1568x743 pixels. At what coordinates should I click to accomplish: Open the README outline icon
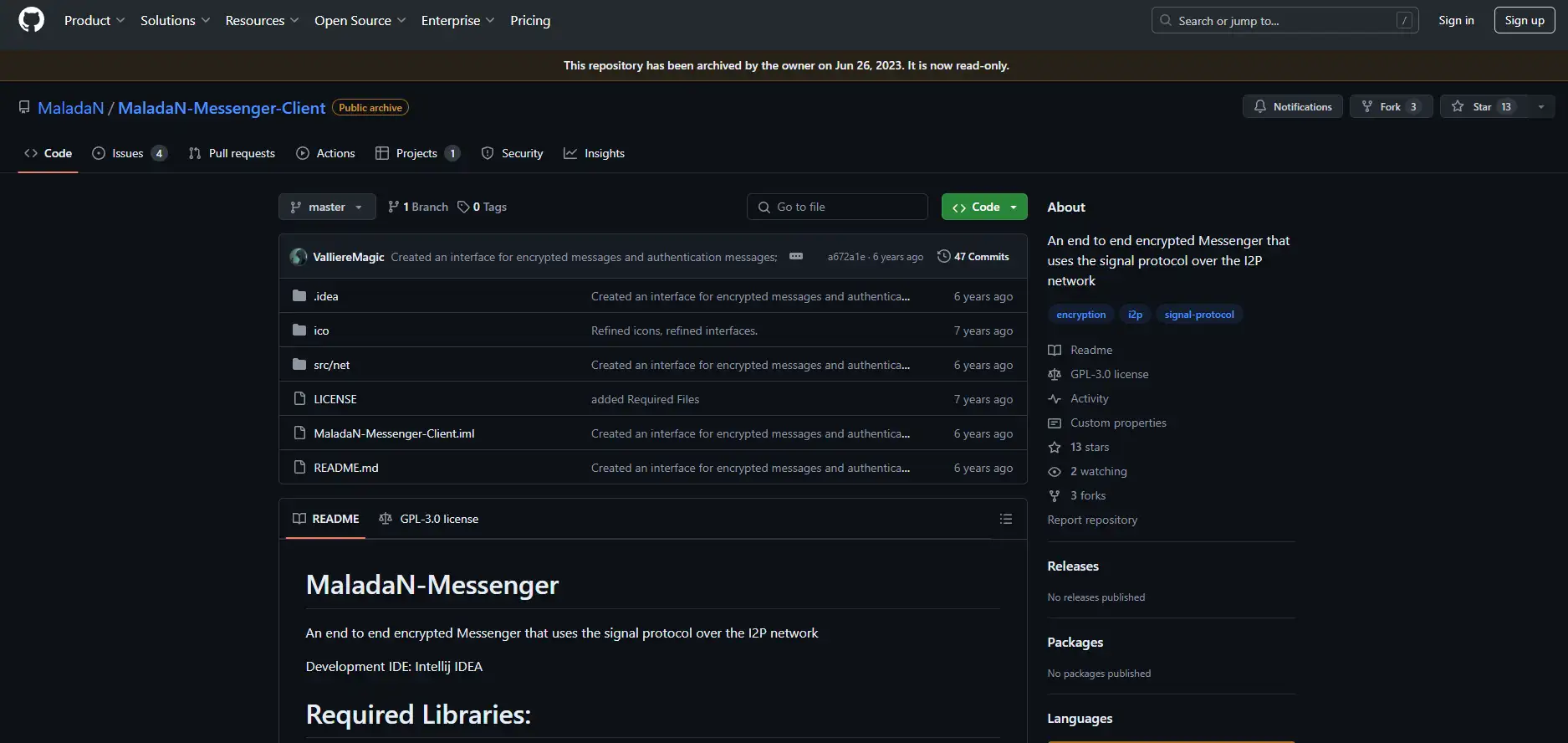(1005, 519)
